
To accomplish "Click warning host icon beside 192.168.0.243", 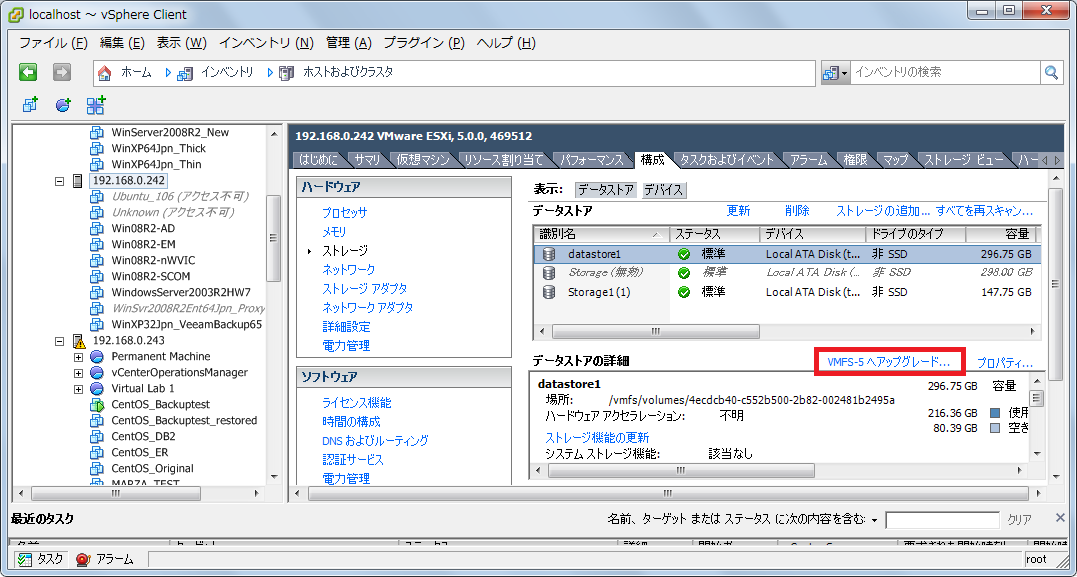I will (x=79, y=341).
